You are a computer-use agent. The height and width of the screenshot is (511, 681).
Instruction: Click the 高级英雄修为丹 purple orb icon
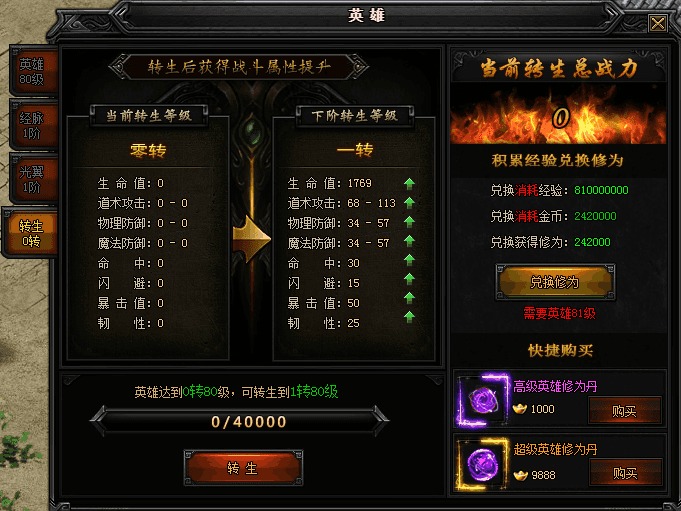(483, 400)
